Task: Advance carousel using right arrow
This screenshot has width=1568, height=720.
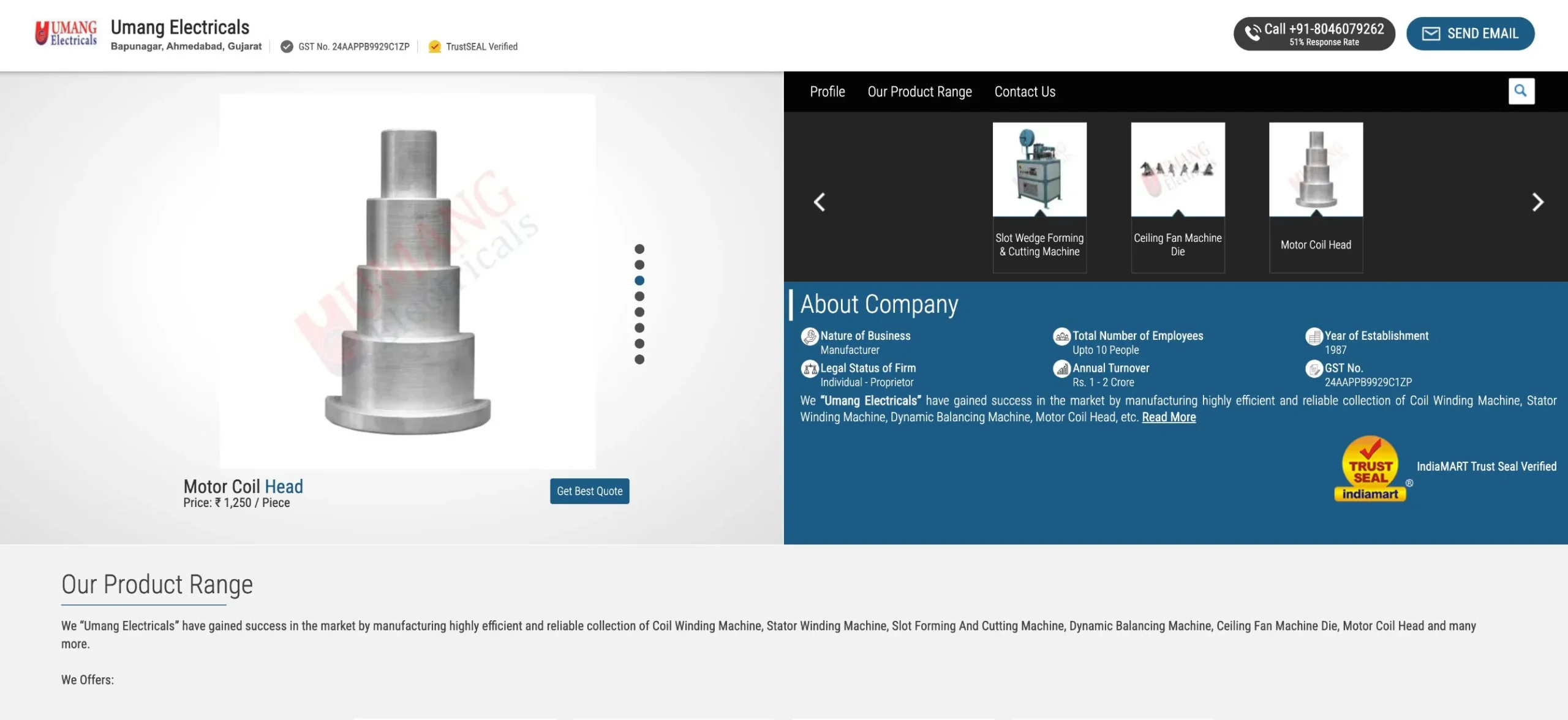Action: (x=1538, y=201)
